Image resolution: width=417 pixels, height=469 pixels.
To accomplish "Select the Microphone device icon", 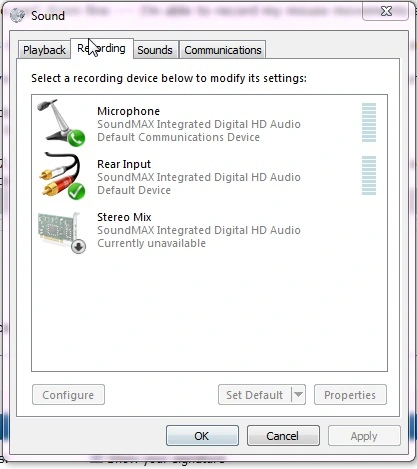I will coord(61,122).
